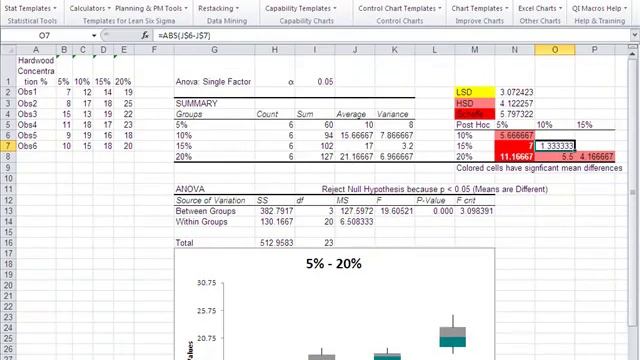Select the cell showing 5.666667
The image size is (640, 360).
[515, 135]
